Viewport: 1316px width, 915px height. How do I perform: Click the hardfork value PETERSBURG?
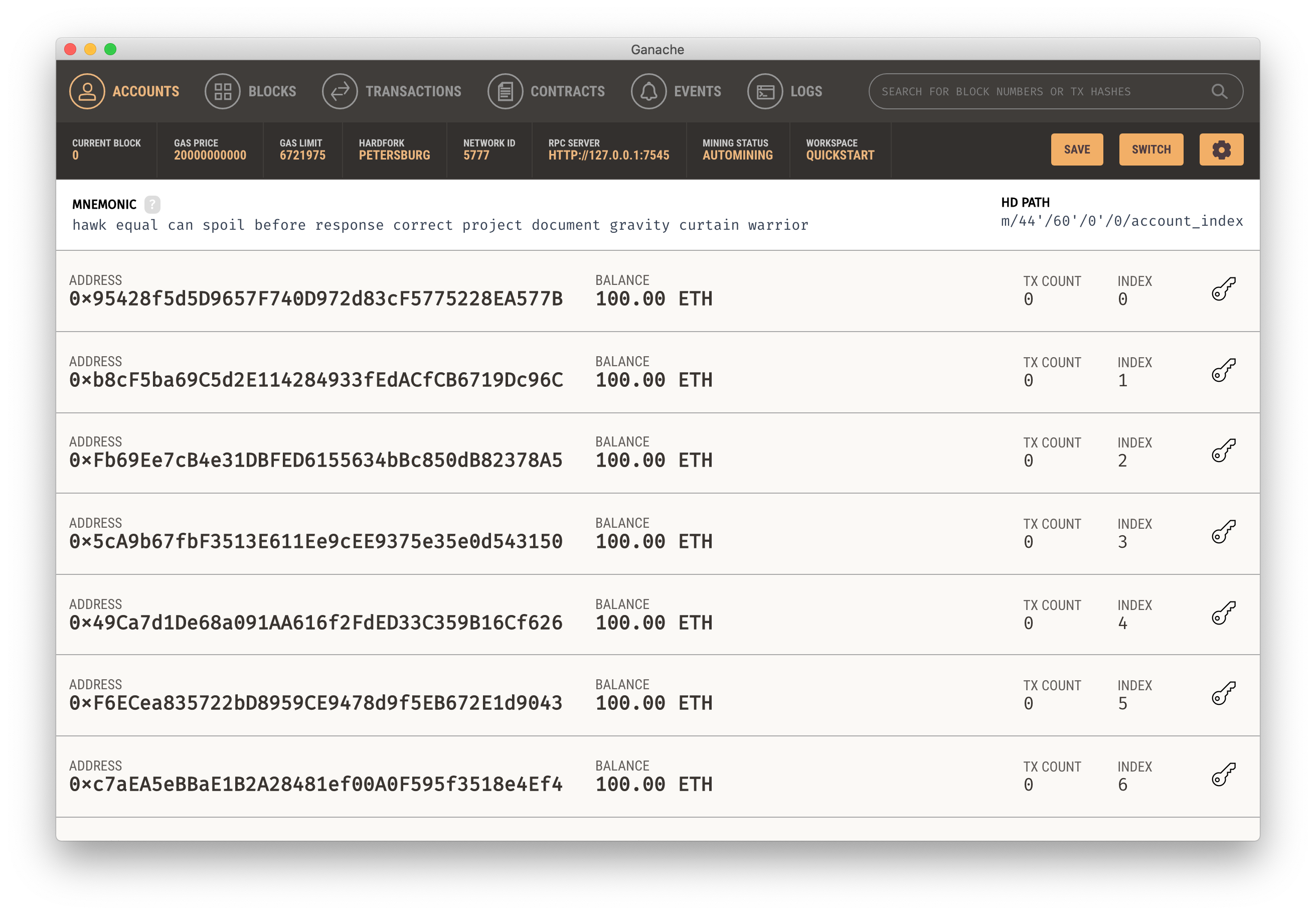pyautogui.click(x=394, y=156)
